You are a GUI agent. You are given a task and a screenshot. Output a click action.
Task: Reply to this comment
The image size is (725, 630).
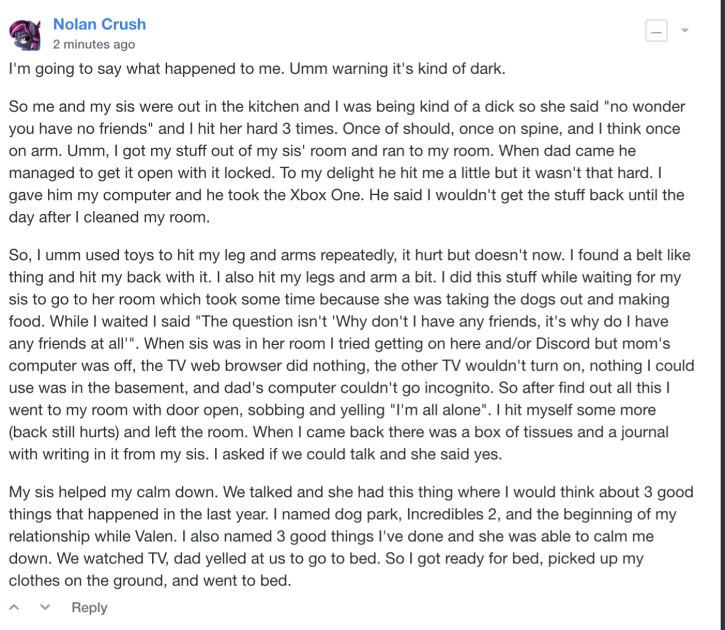point(89,607)
